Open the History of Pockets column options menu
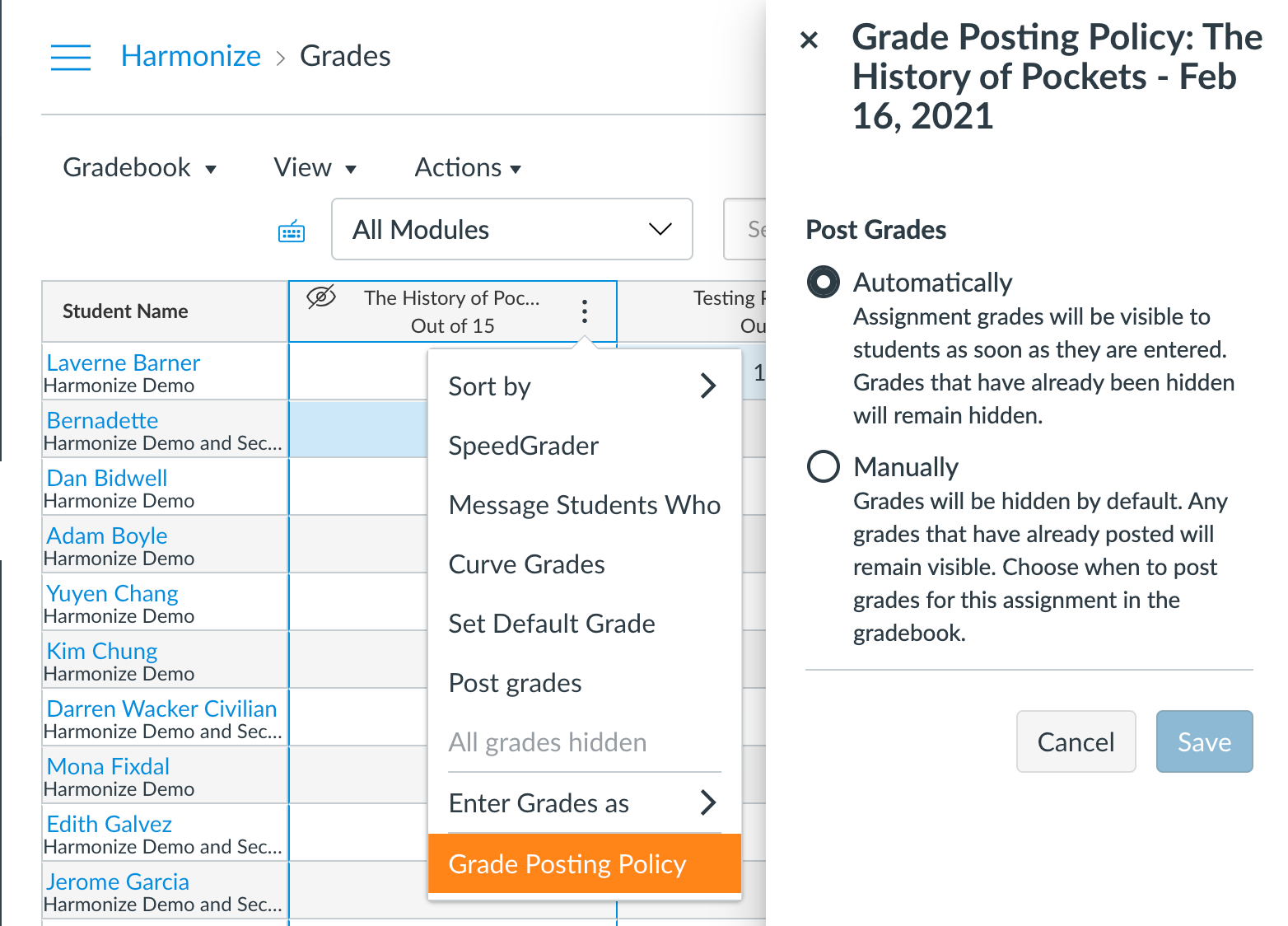This screenshot has width=1288, height=926. (585, 311)
